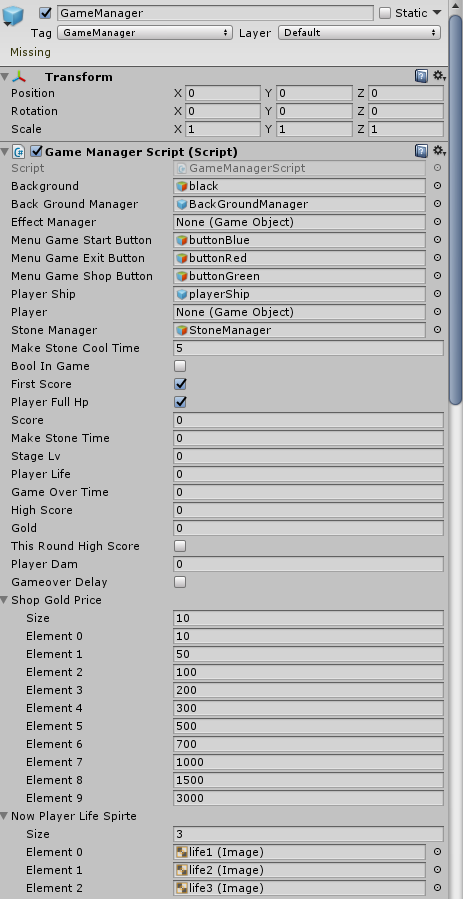Uncheck Player Full Hp checkbox
The height and width of the screenshot is (899, 463).
point(180,402)
